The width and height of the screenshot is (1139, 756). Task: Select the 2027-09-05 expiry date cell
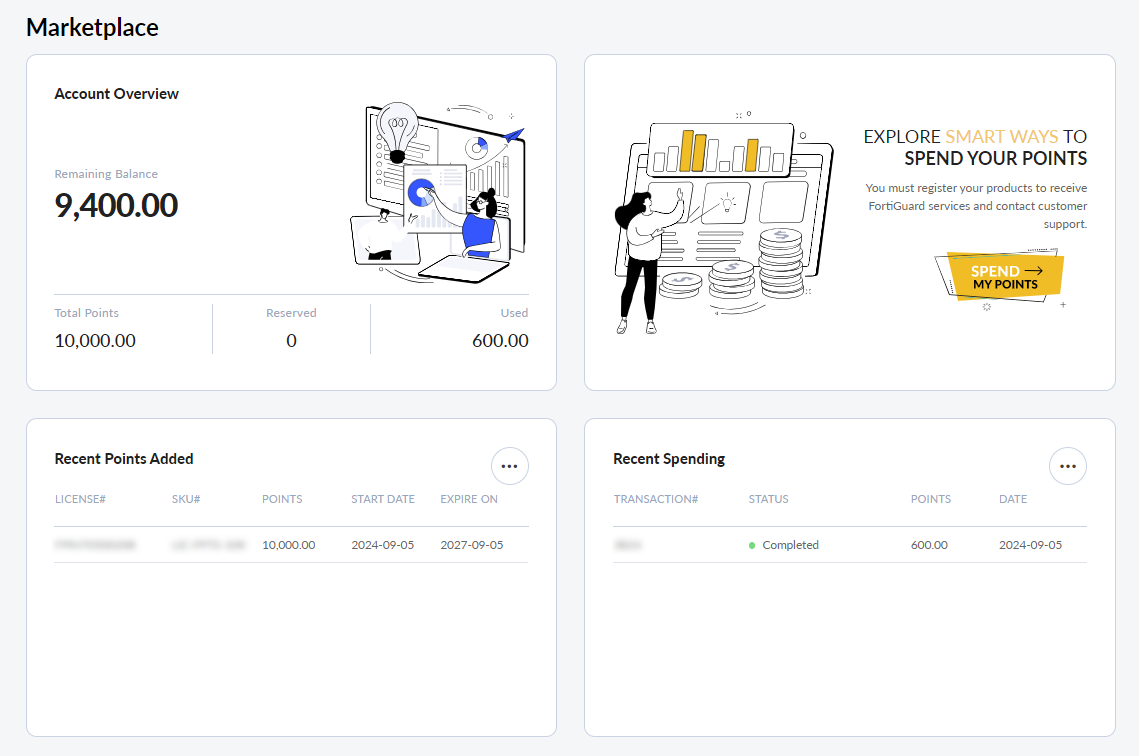(x=472, y=545)
